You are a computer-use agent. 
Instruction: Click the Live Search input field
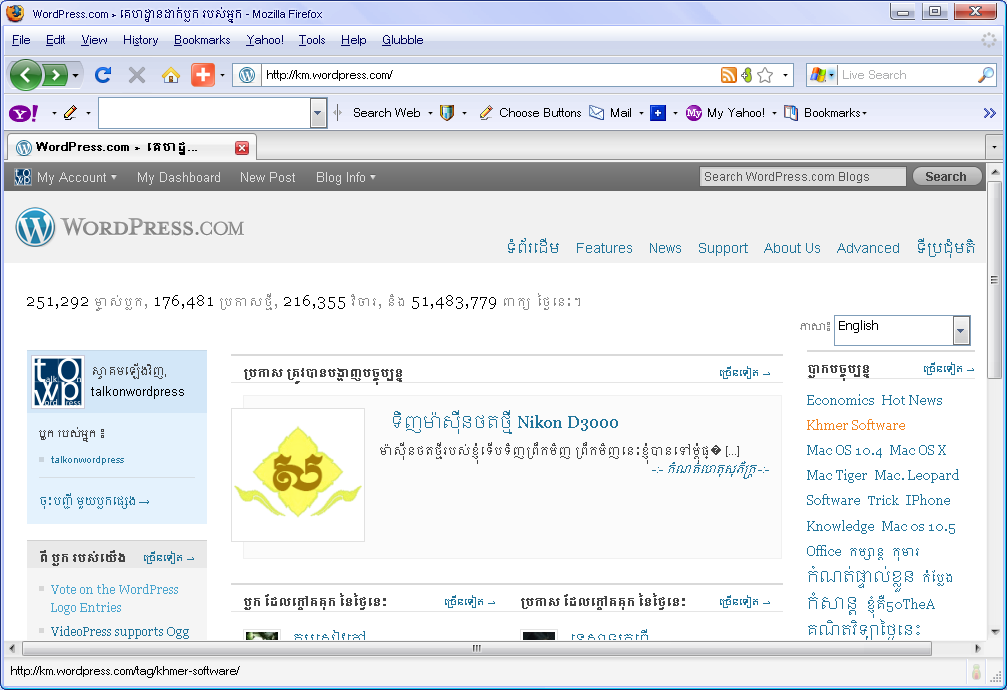[907, 75]
